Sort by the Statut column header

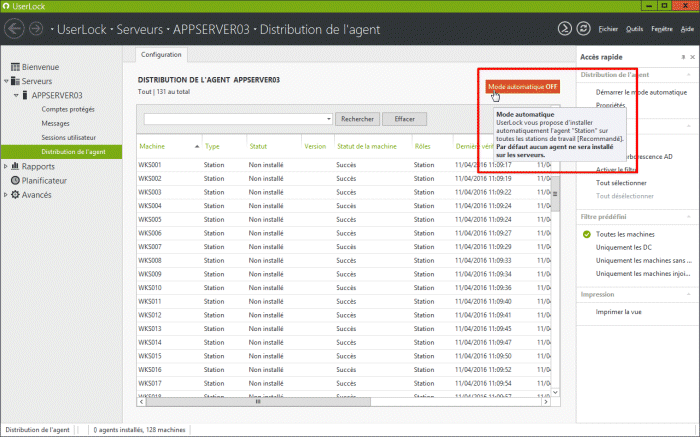(x=258, y=146)
